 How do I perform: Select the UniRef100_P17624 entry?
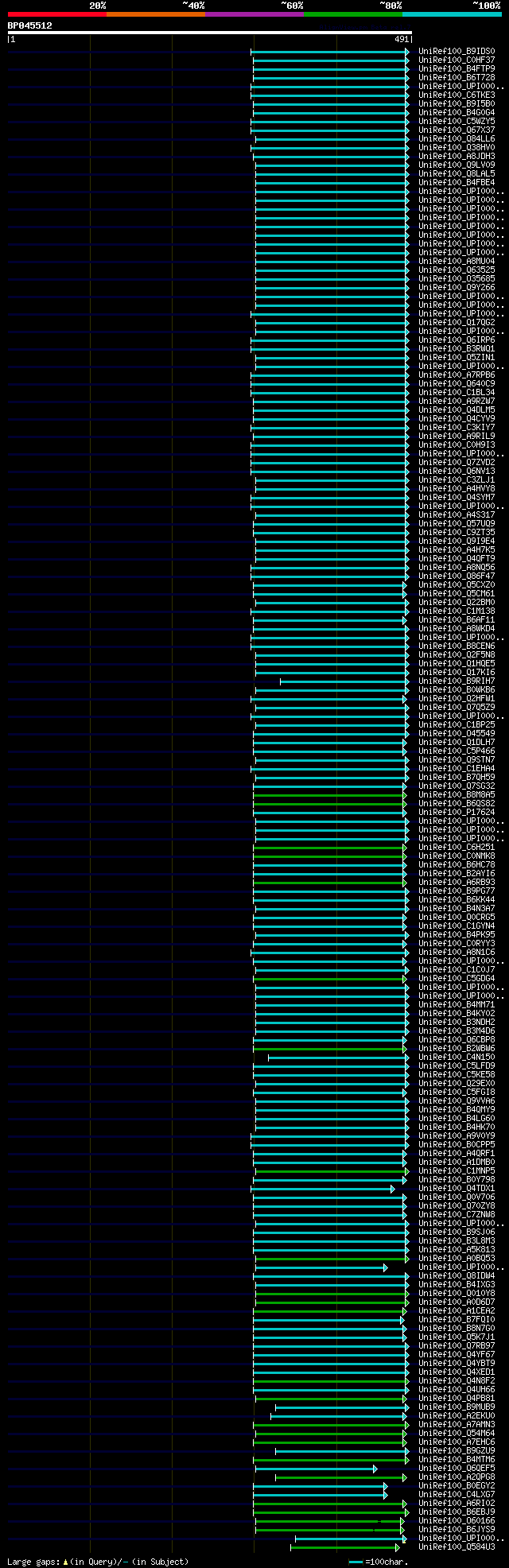coord(457,813)
